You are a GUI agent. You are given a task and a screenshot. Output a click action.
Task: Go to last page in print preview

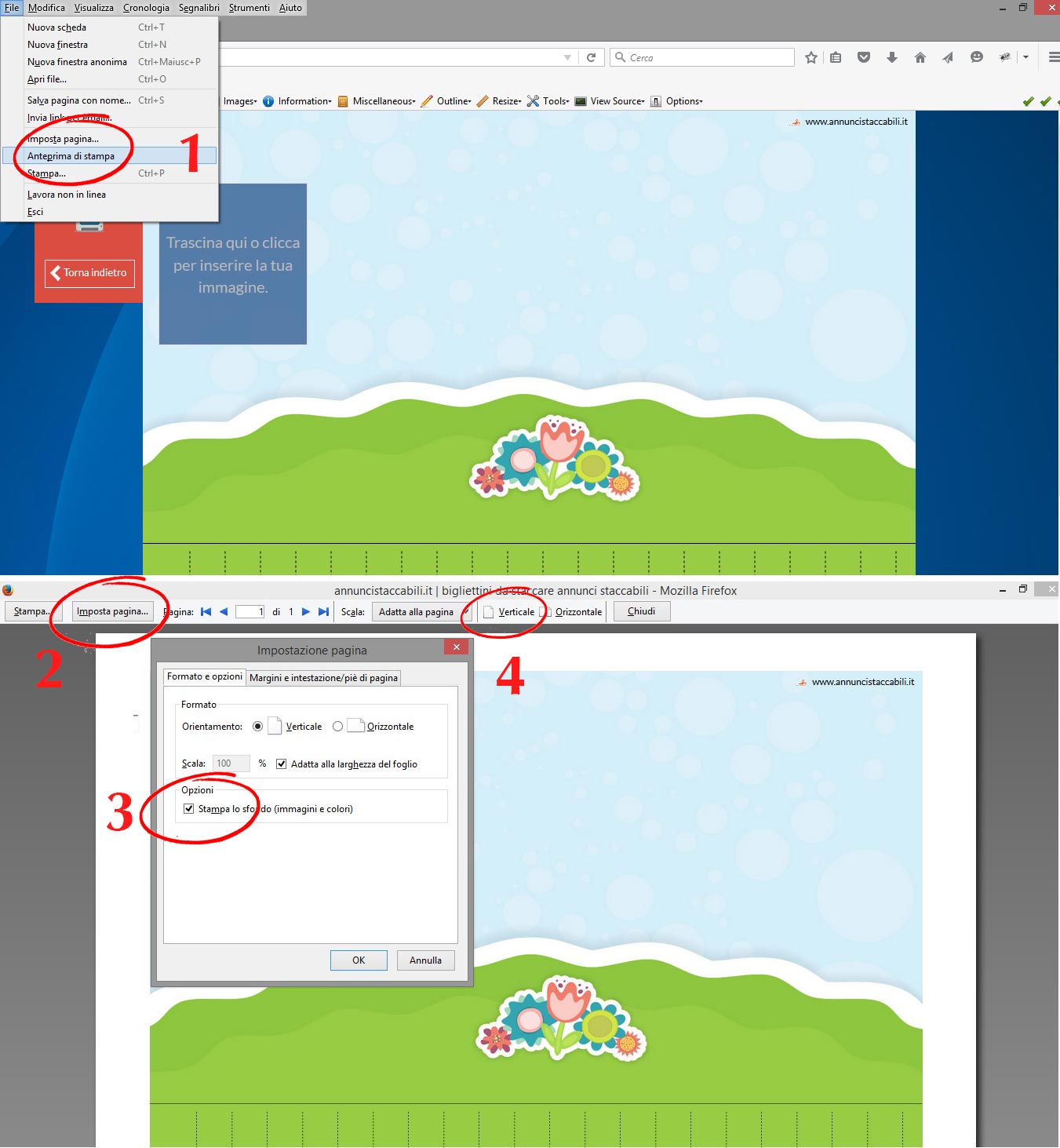tap(323, 612)
